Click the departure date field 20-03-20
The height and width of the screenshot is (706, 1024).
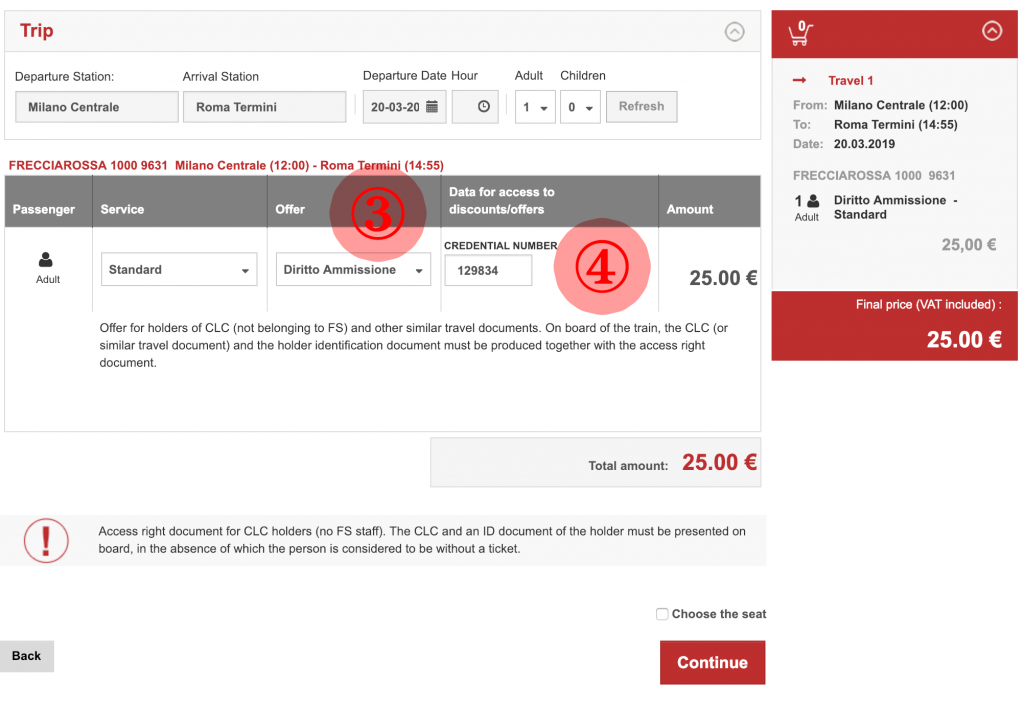pyautogui.click(x=404, y=106)
